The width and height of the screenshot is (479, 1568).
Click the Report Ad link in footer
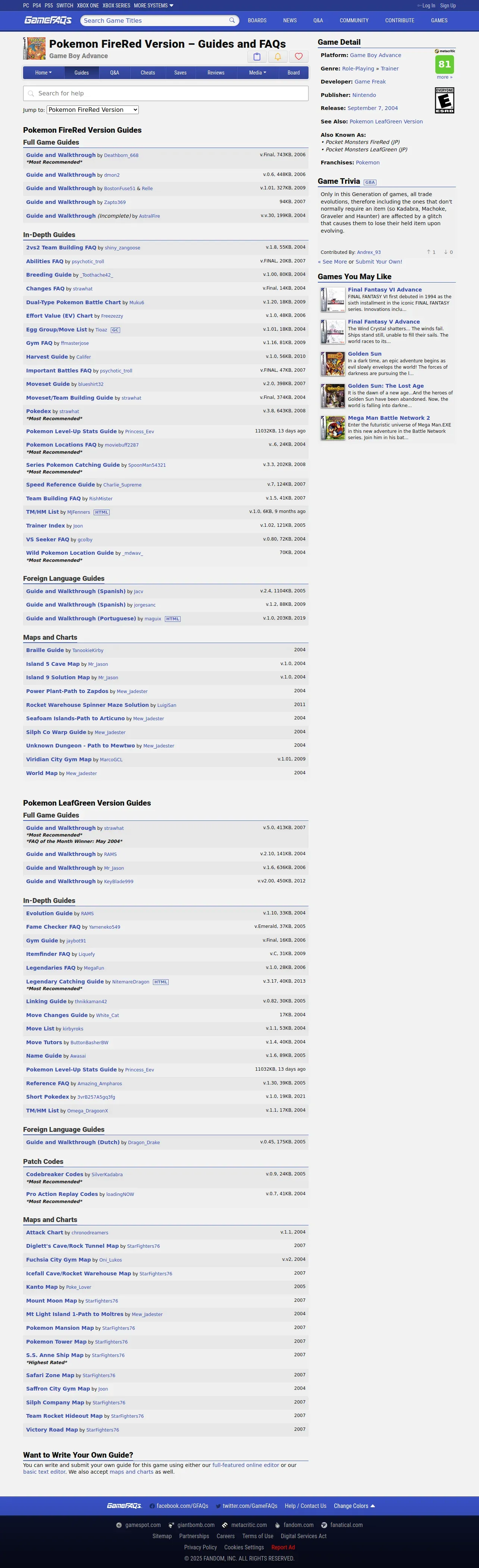[x=284, y=1547]
